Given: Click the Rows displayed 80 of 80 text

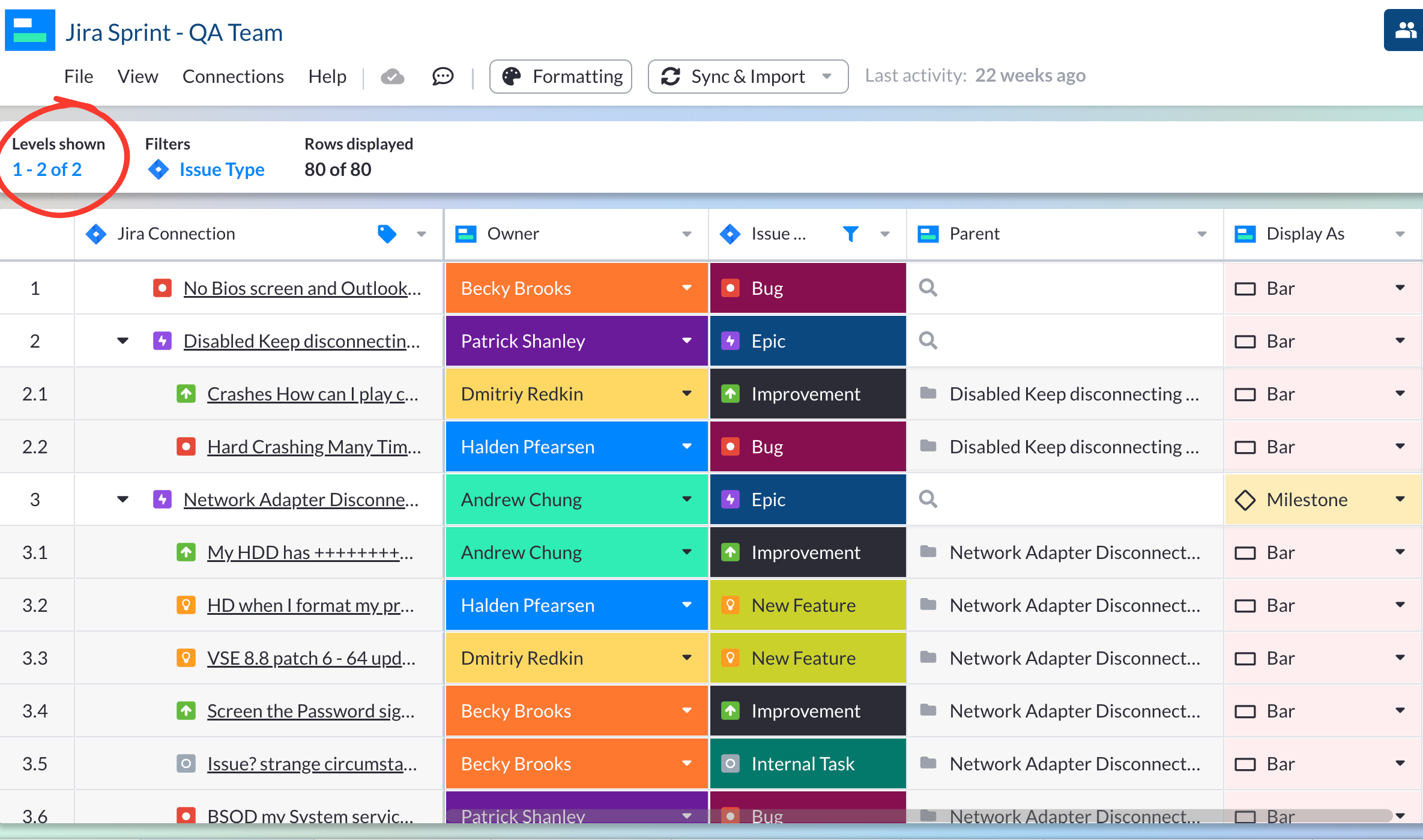Looking at the screenshot, I should [338, 169].
